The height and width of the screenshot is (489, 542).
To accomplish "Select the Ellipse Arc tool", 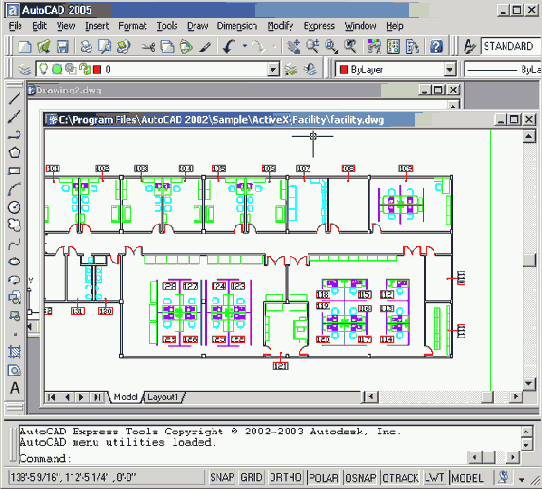I will 14,279.
